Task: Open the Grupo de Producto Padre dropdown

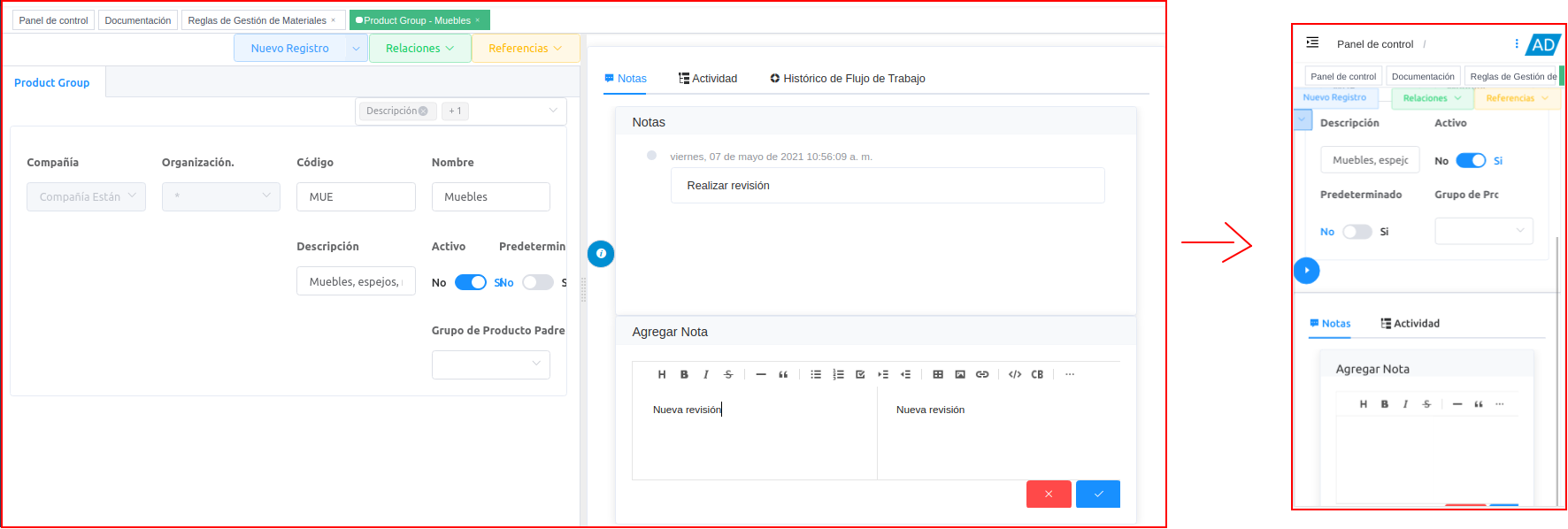Action: click(x=490, y=364)
